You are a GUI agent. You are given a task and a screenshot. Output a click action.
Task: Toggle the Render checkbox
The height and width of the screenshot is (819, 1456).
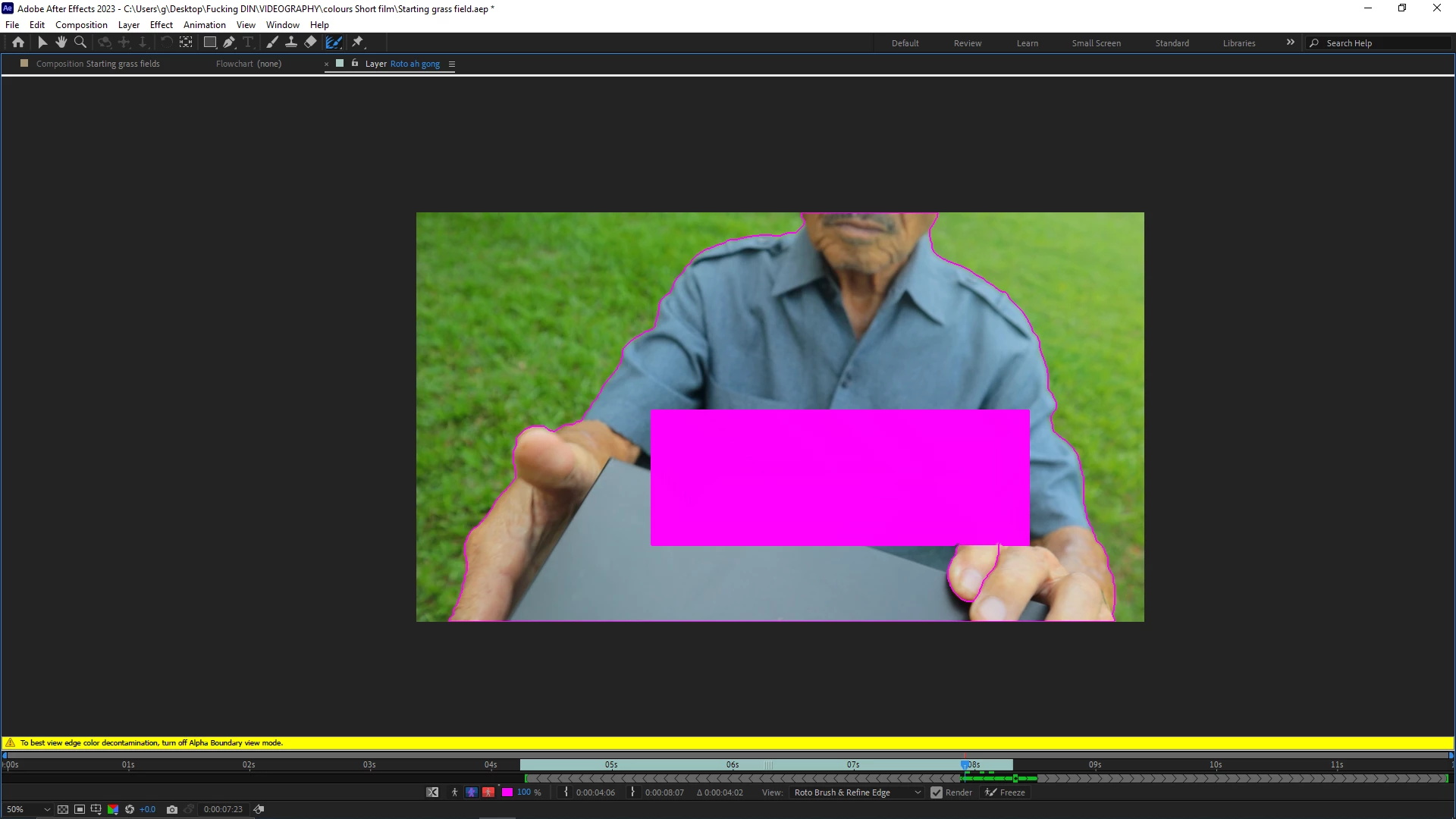[x=937, y=792]
